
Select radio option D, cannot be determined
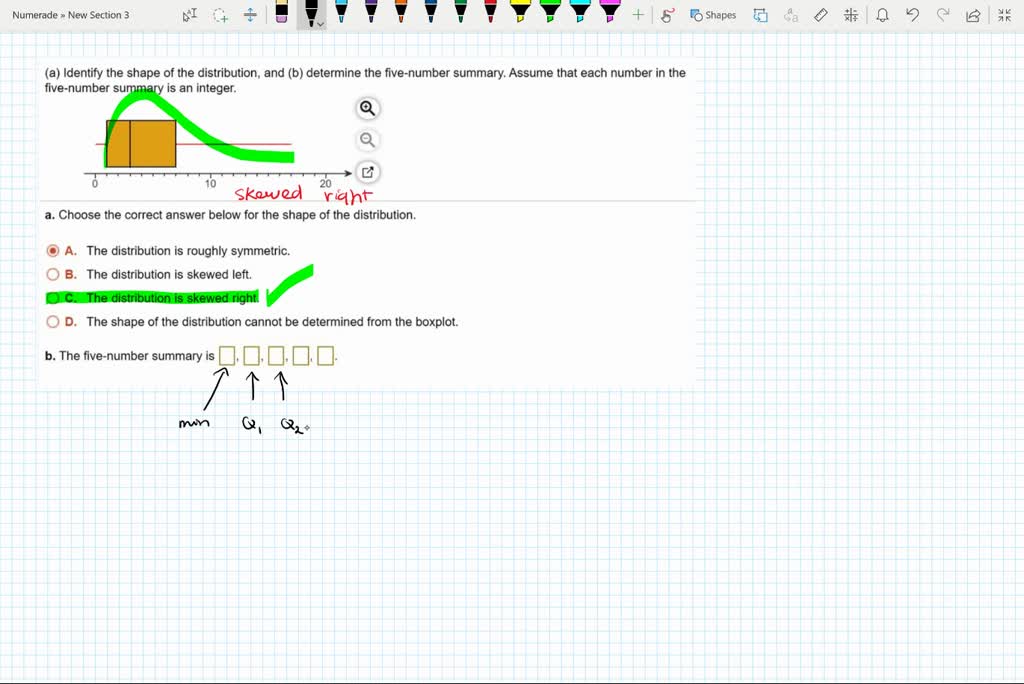pos(53,321)
